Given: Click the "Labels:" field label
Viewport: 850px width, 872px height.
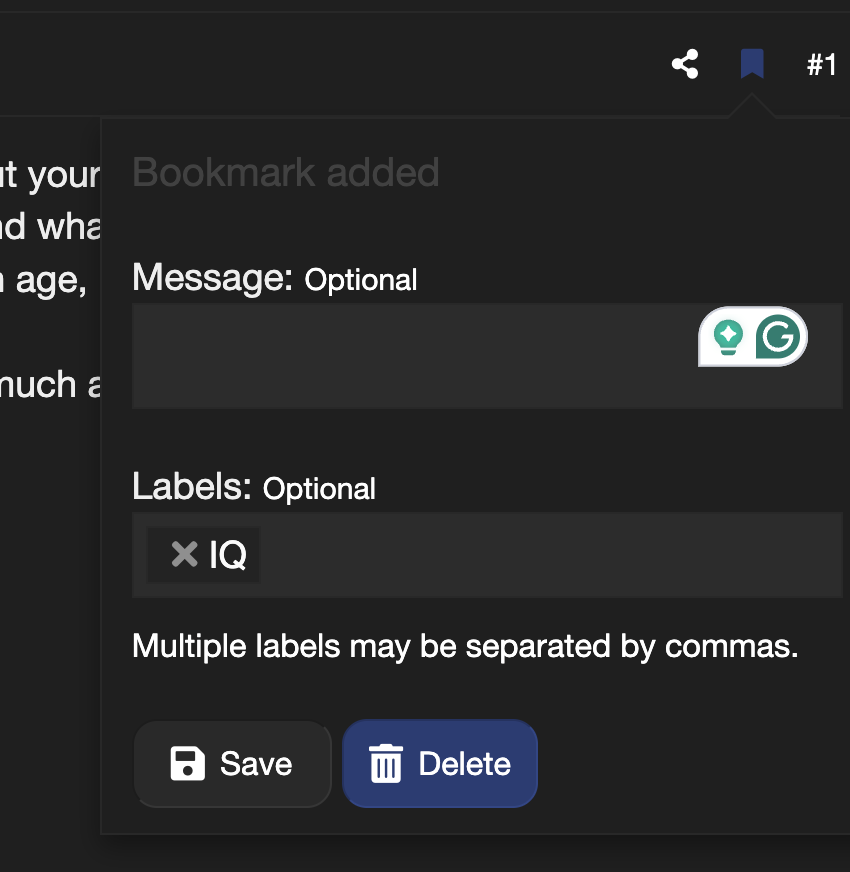Looking at the screenshot, I should [x=192, y=486].
